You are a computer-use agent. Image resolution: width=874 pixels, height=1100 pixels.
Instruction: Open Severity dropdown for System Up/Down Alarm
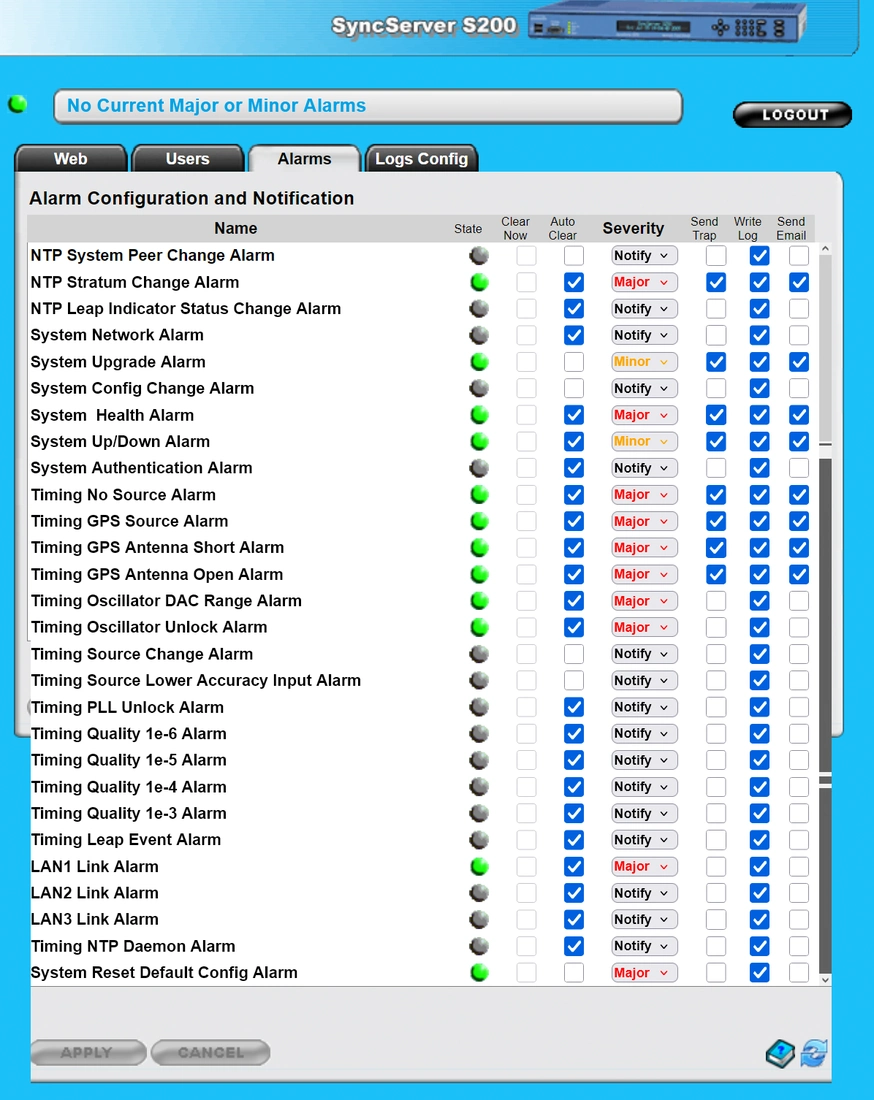click(x=644, y=442)
